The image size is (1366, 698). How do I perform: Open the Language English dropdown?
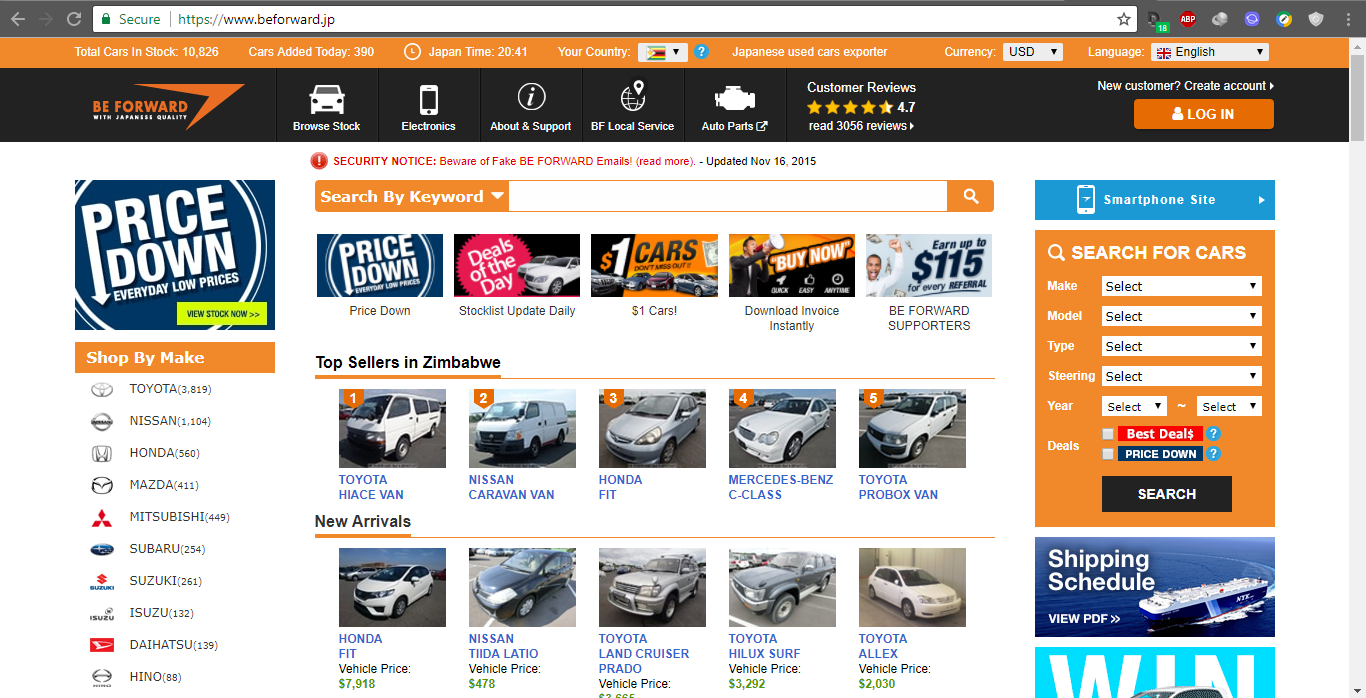click(x=1210, y=52)
